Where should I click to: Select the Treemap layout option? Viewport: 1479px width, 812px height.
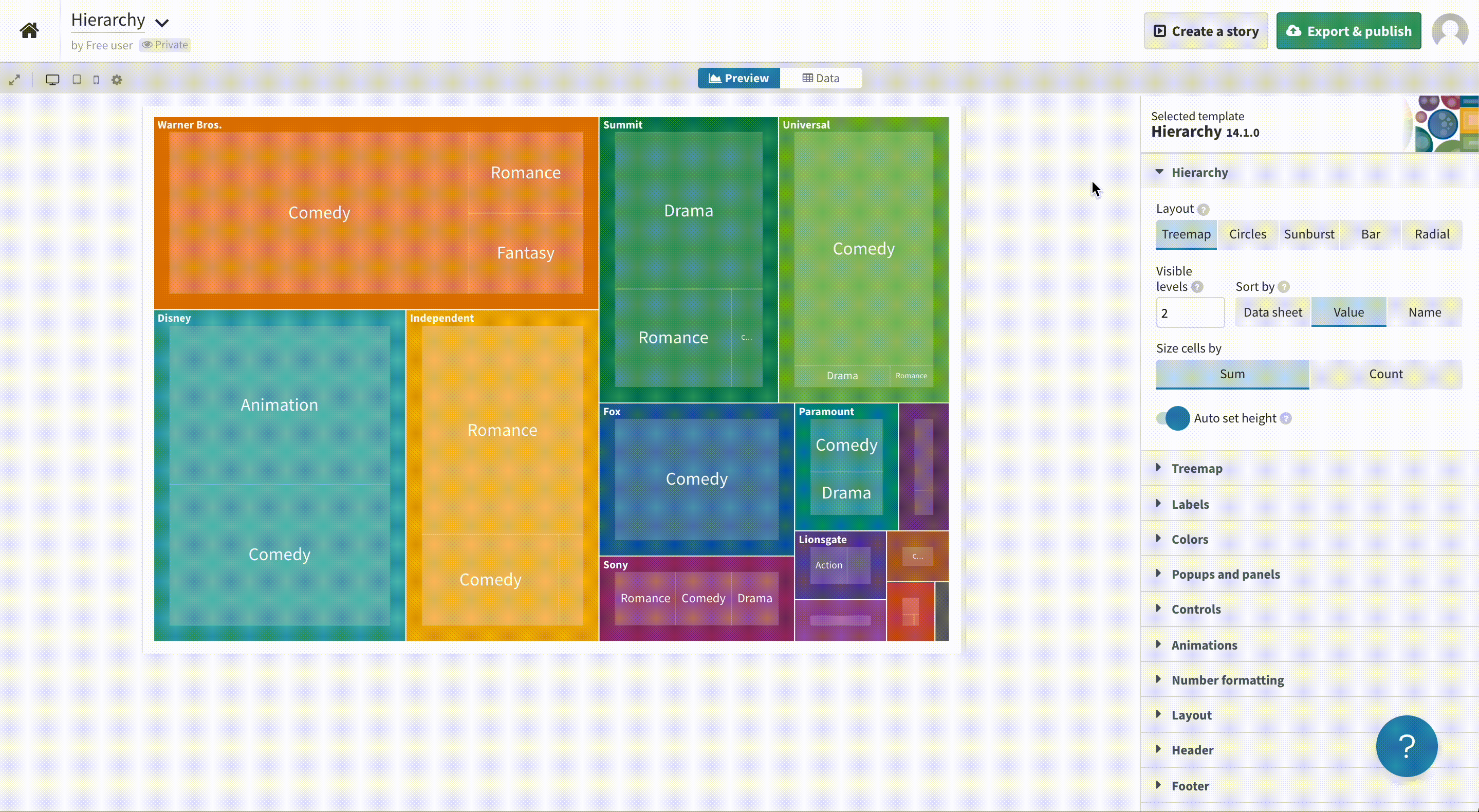click(x=1186, y=234)
